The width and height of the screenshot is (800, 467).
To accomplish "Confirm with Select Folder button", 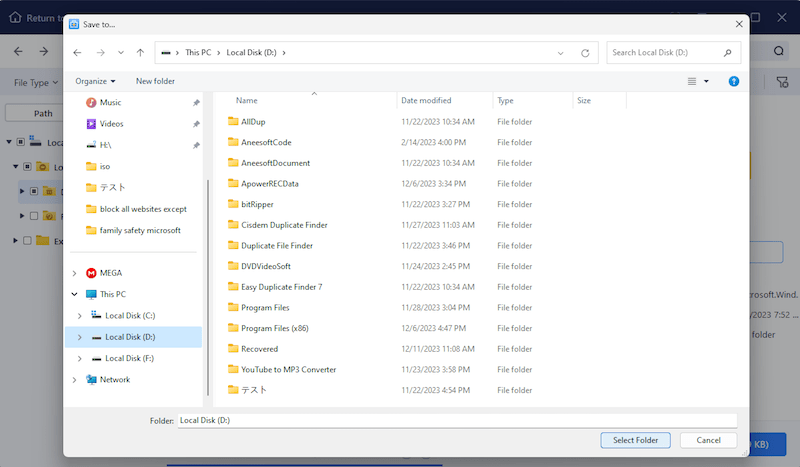I will pos(635,440).
